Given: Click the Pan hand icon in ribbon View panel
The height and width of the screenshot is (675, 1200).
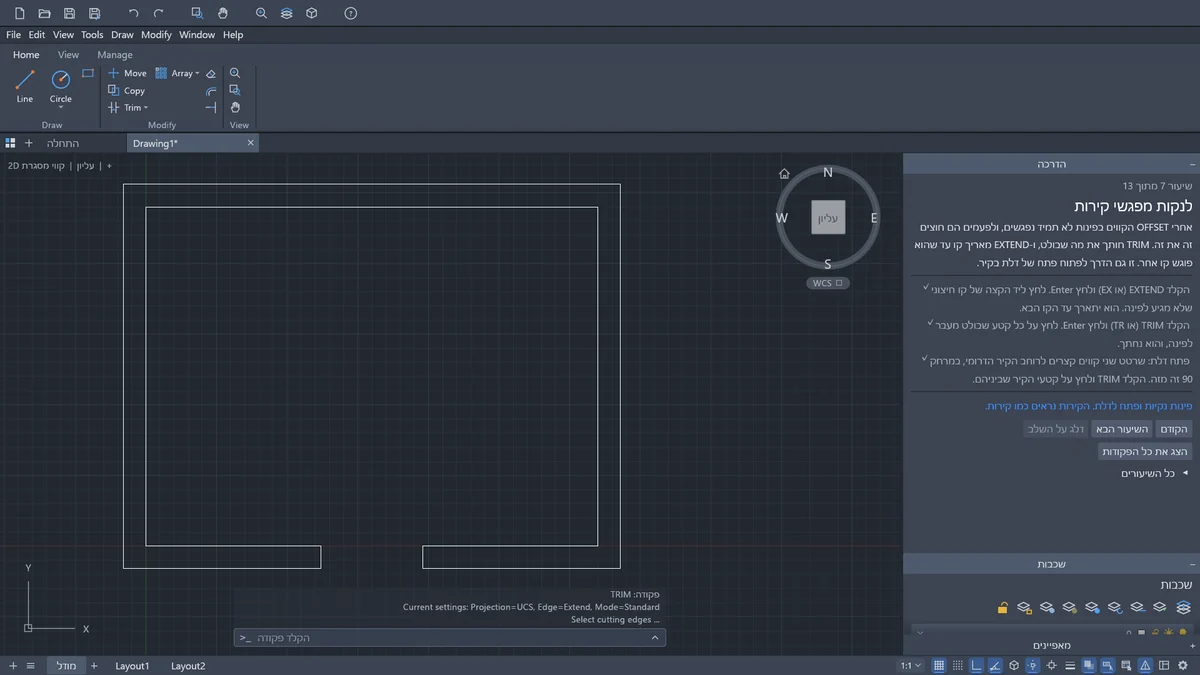Looking at the screenshot, I should pyautogui.click(x=235, y=107).
